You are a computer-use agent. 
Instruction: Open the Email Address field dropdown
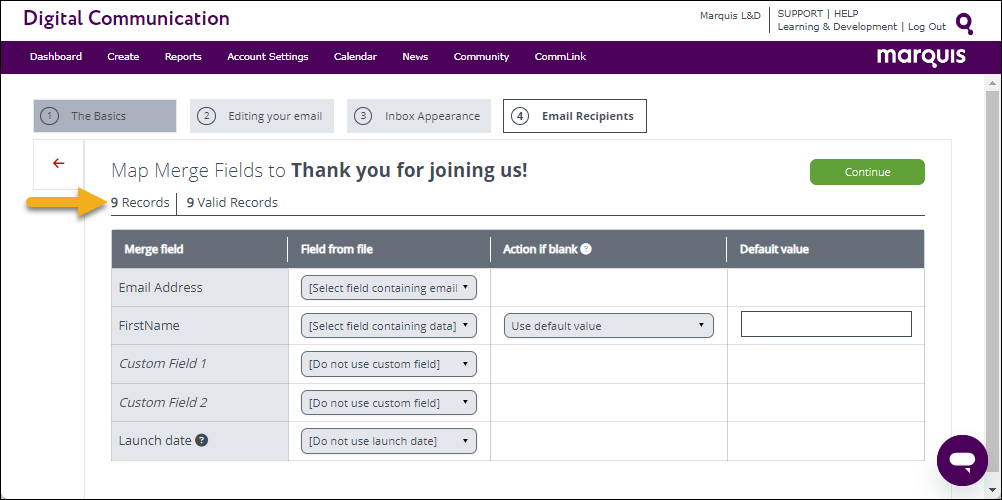click(x=388, y=288)
